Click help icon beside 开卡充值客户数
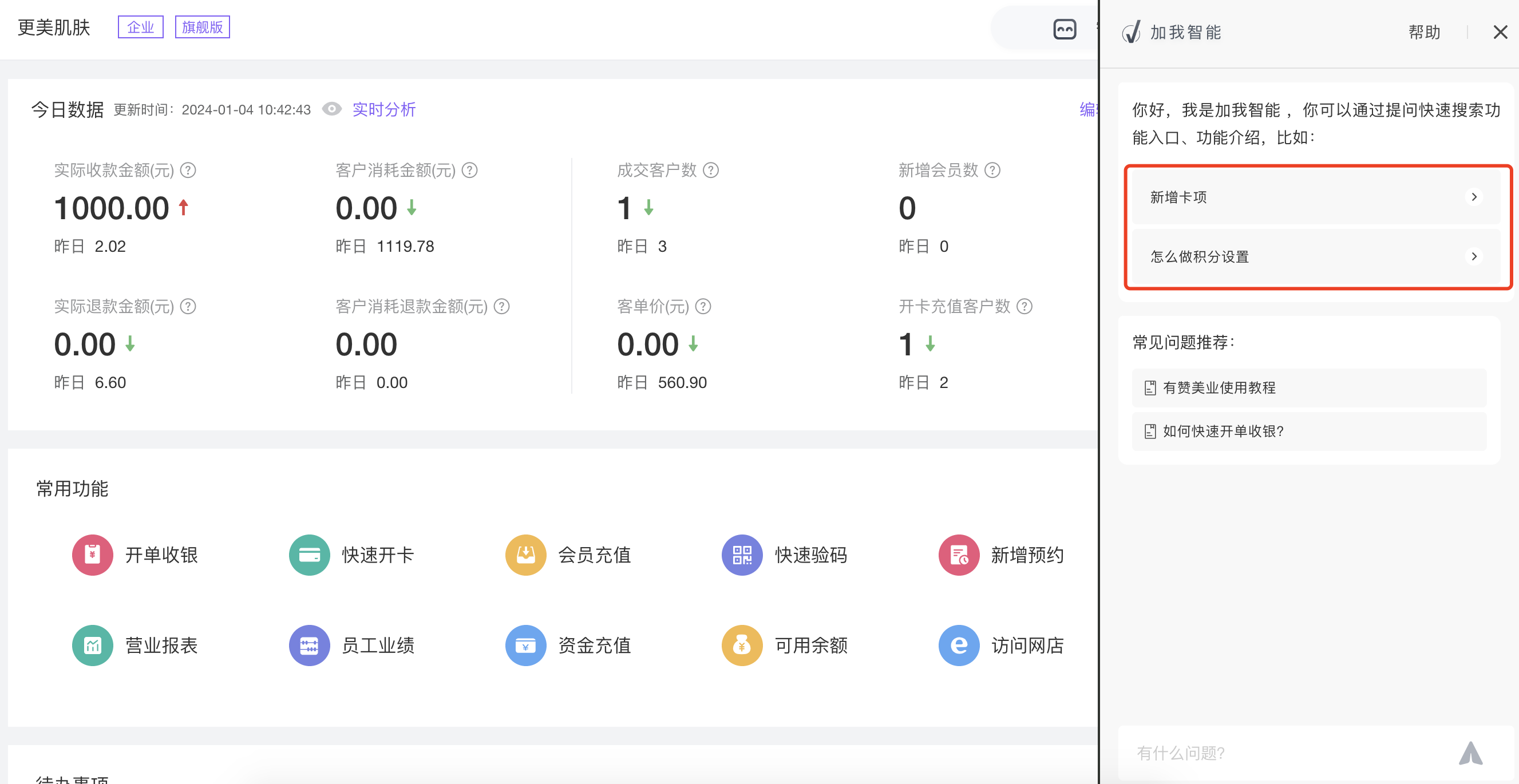Screen dimensions: 1519x784 point(1025,307)
